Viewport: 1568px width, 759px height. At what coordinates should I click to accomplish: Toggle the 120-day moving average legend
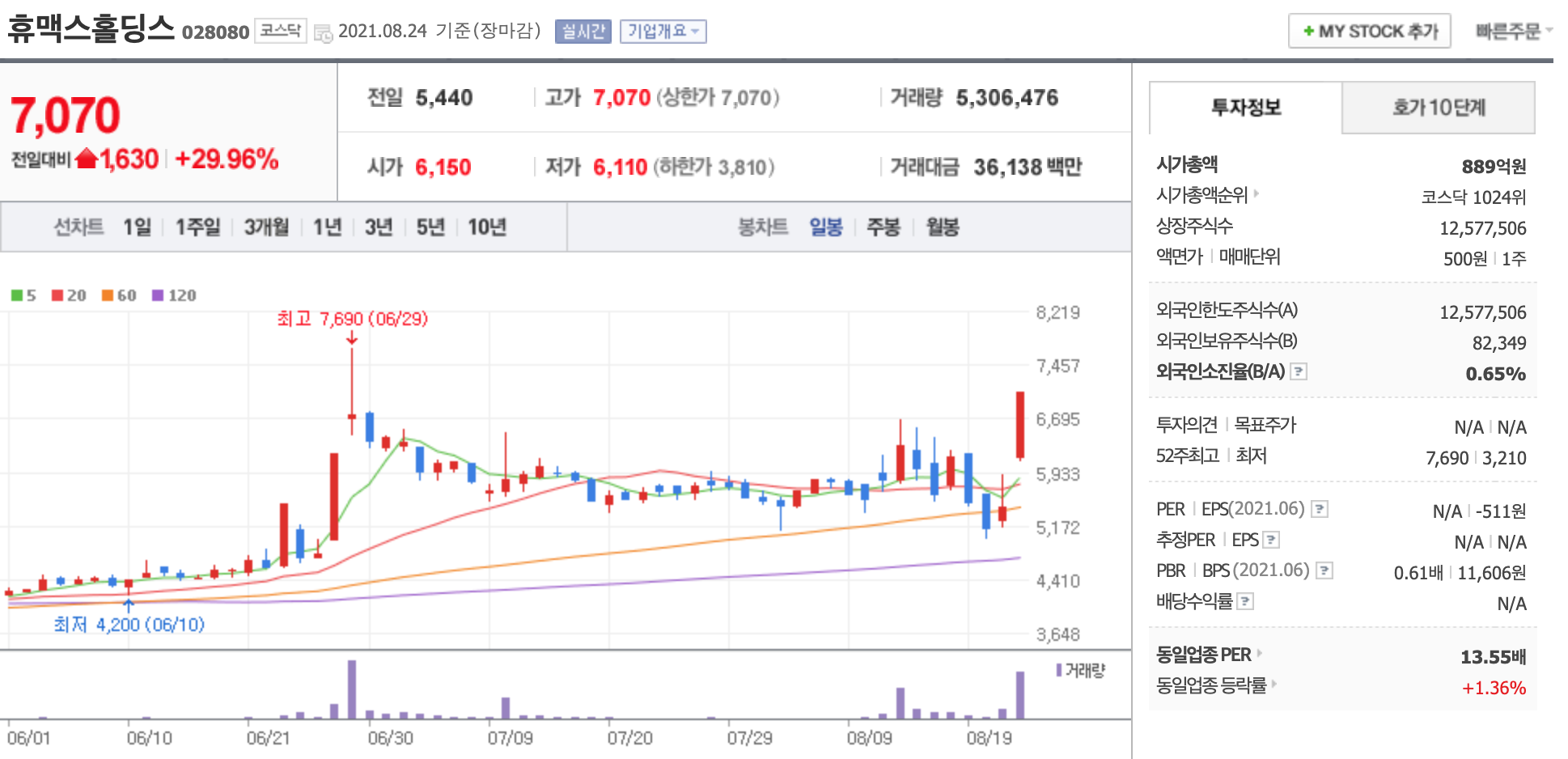(x=174, y=295)
